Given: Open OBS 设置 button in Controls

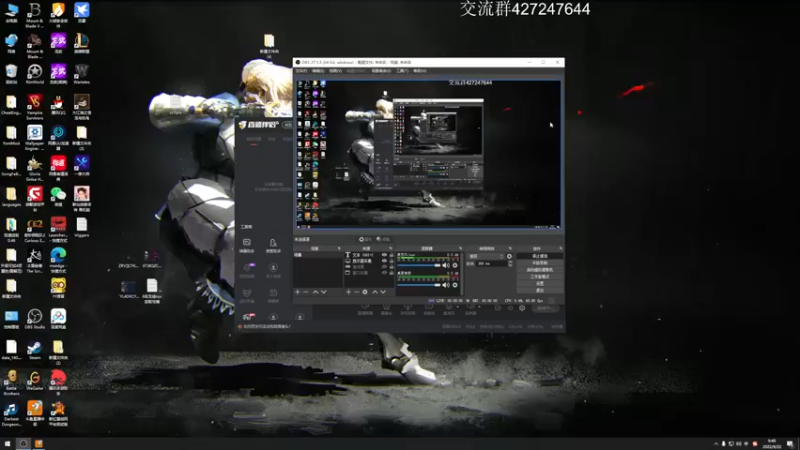Looking at the screenshot, I should coord(540,283).
